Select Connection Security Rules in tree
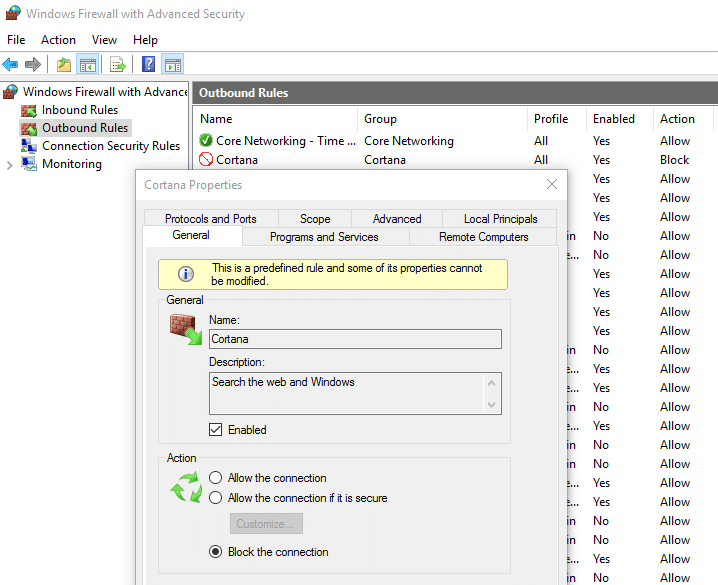 (111, 146)
